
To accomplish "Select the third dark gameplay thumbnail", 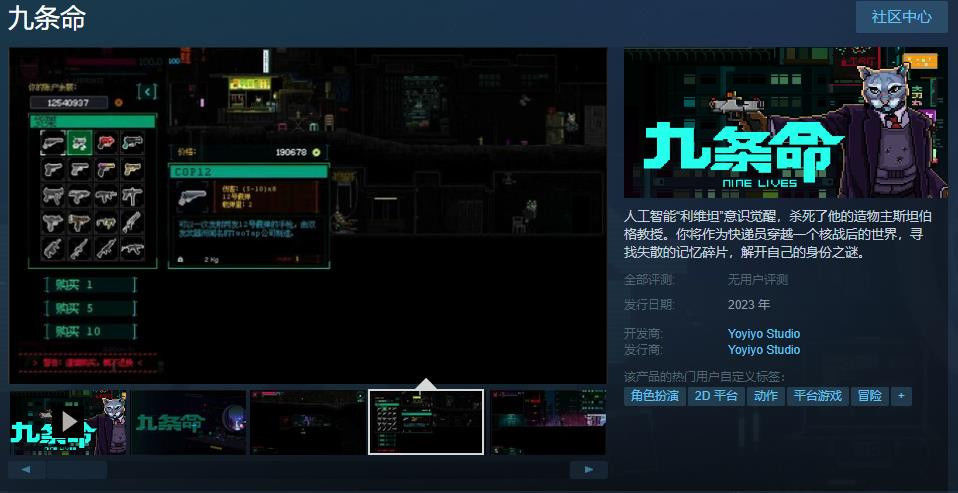I will point(307,422).
